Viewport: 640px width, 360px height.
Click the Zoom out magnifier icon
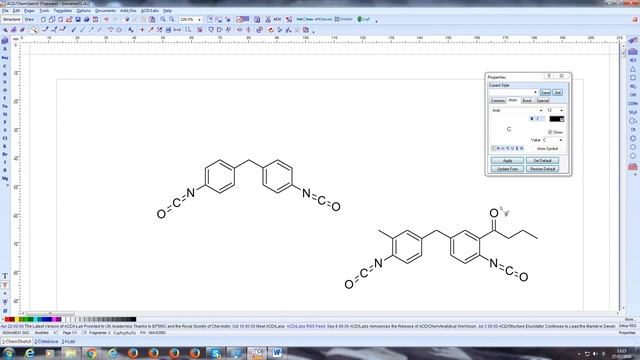tap(172, 19)
